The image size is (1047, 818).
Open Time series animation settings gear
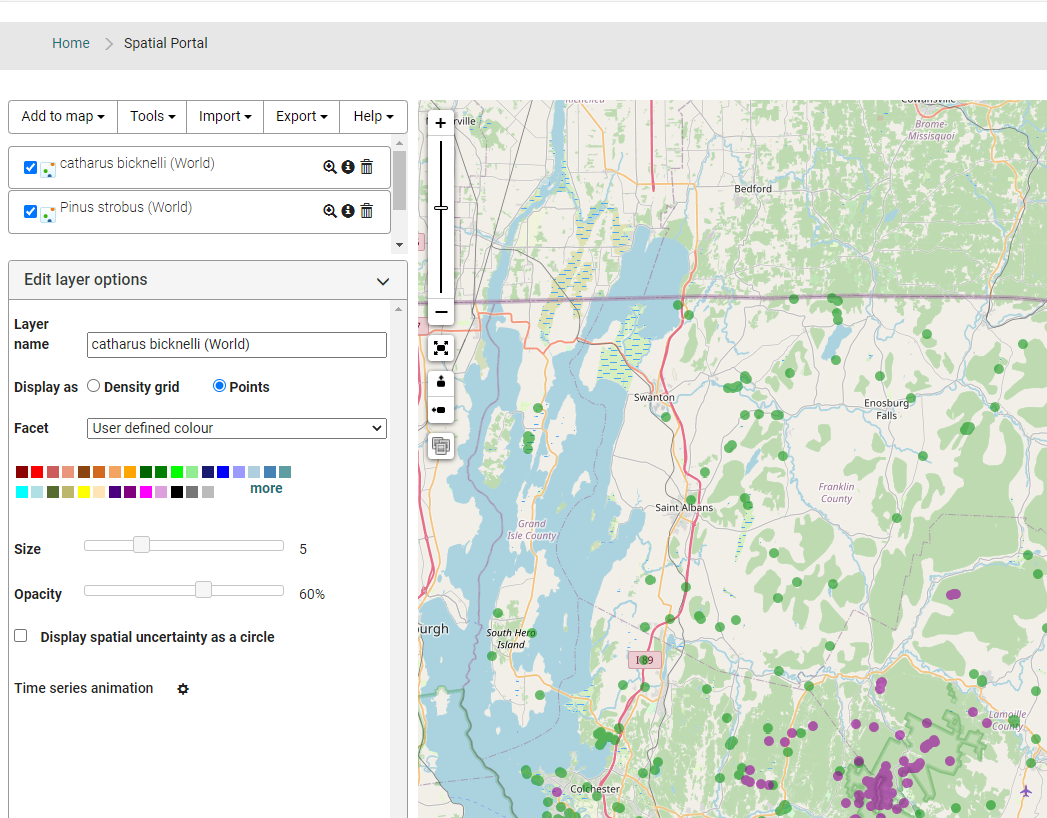(x=183, y=688)
